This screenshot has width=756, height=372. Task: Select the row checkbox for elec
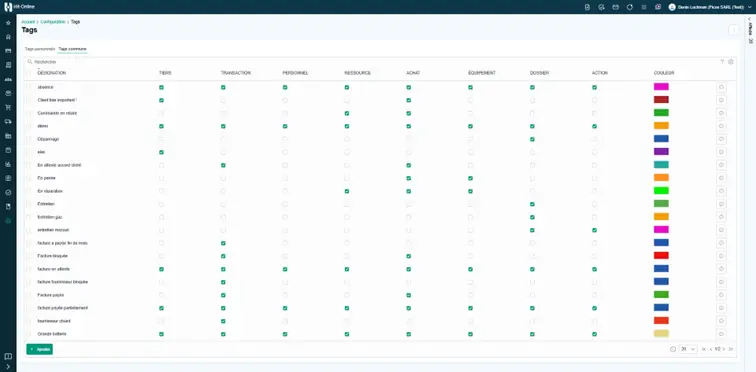(28, 152)
